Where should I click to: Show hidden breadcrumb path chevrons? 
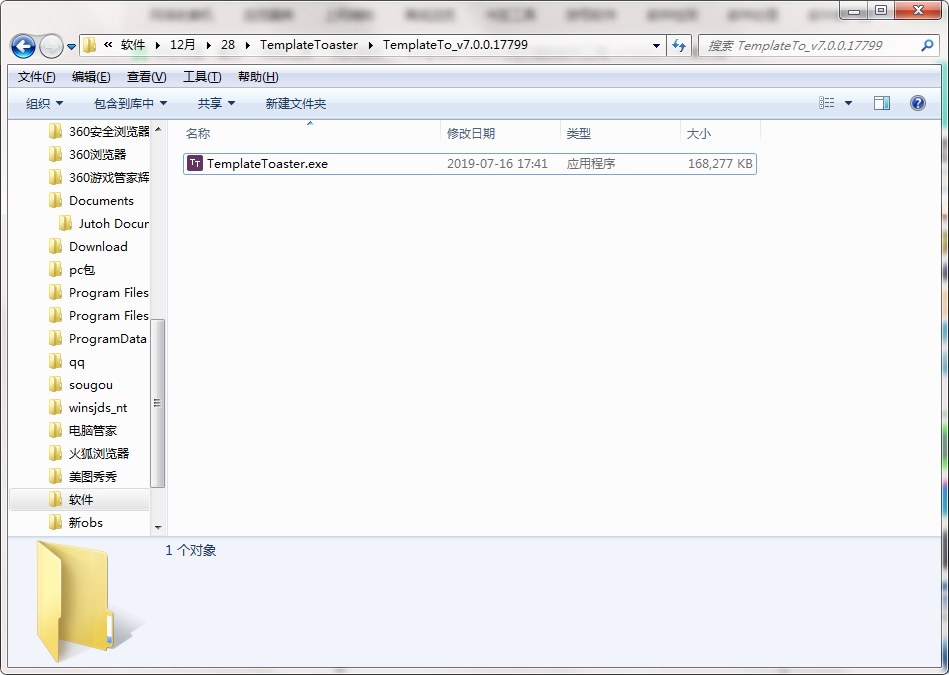coord(108,44)
